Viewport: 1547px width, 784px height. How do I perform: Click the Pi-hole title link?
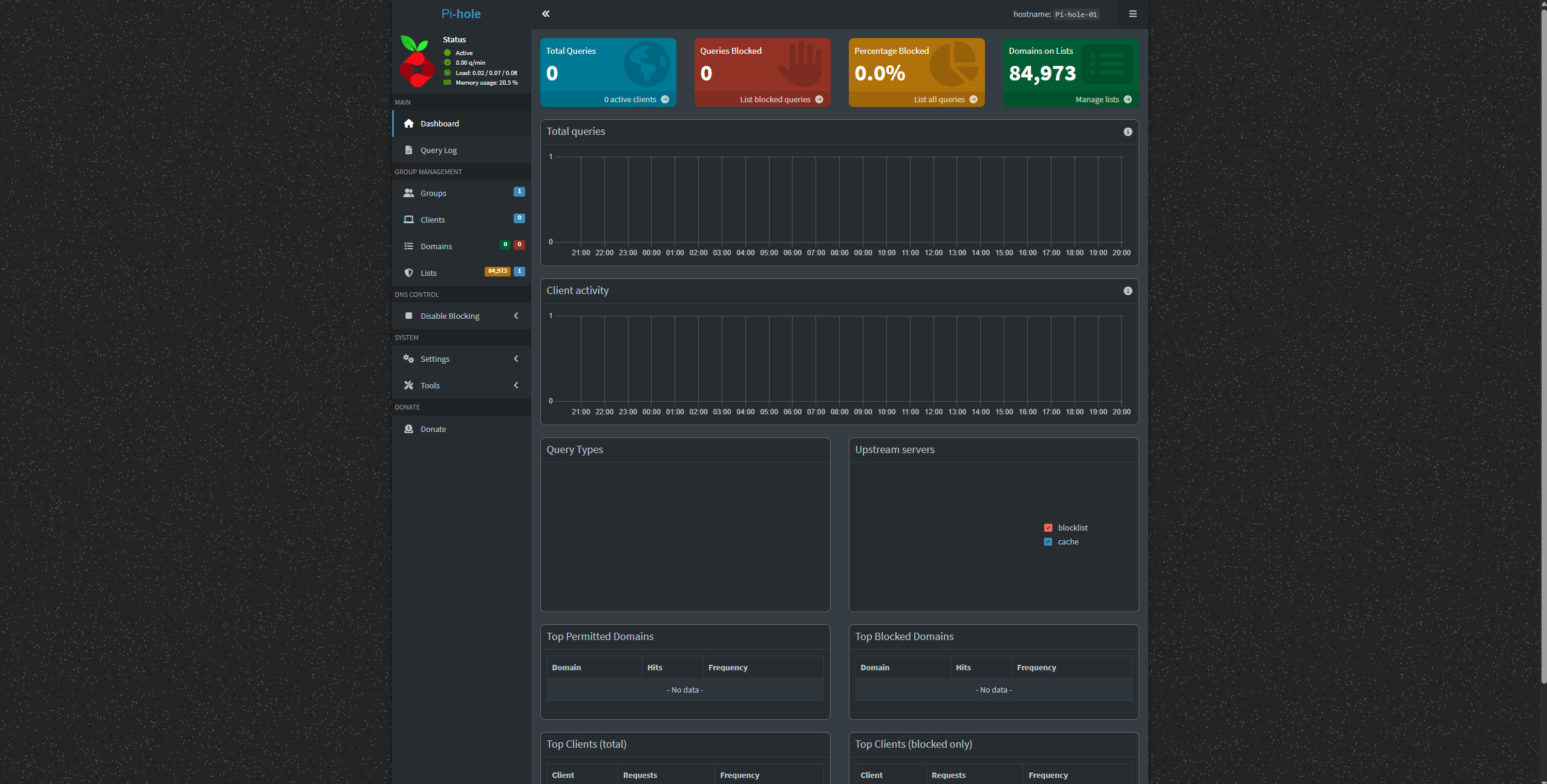461,14
